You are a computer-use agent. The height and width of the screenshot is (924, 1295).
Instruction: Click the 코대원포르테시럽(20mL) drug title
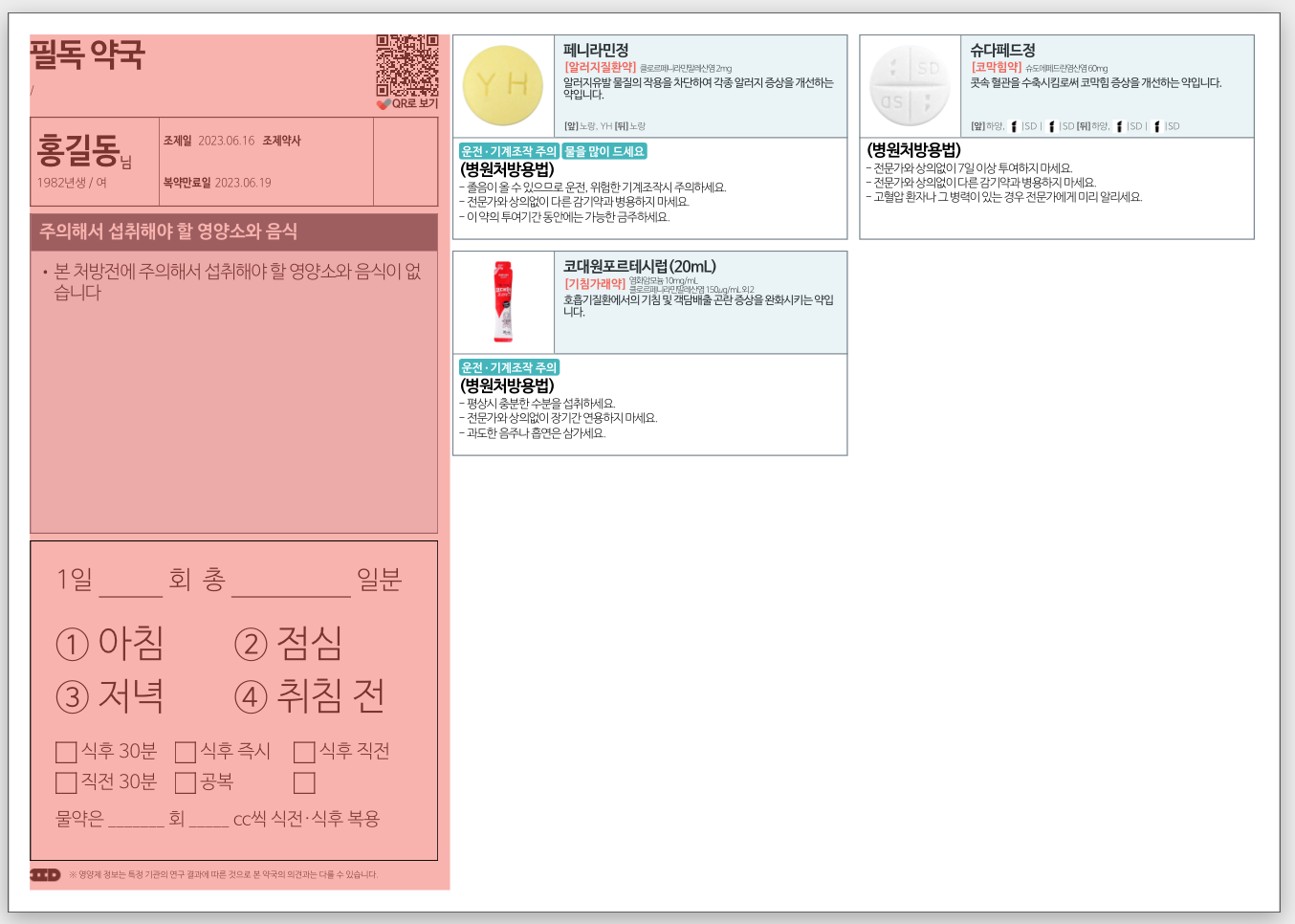639,267
